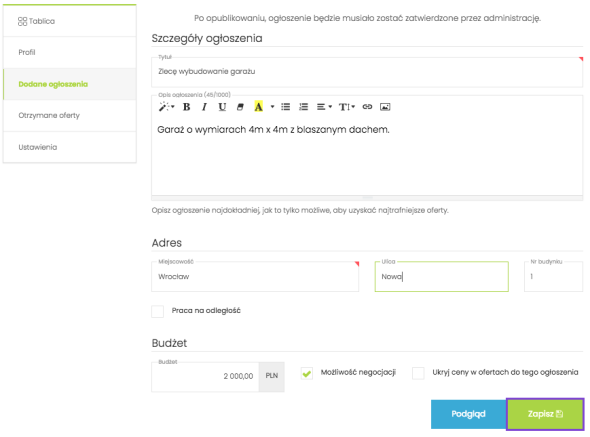The height and width of the screenshot is (437, 590).
Task: Open the paragraph alignment dropdown
Action: click(x=324, y=107)
